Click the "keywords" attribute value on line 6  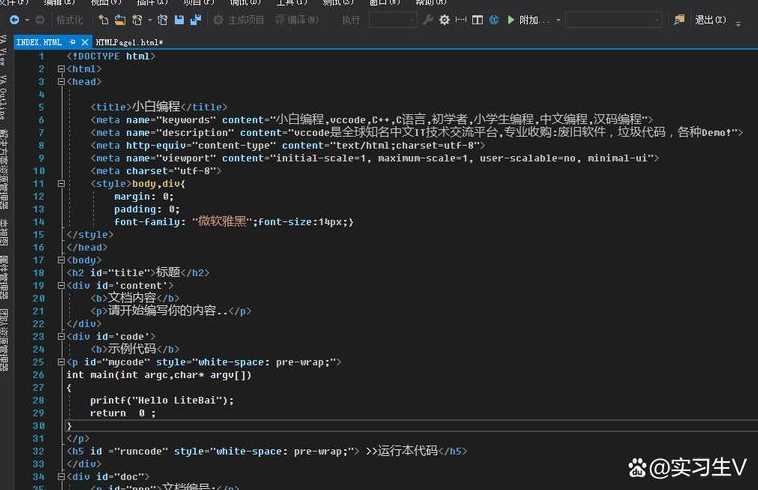(x=186, y=120)
